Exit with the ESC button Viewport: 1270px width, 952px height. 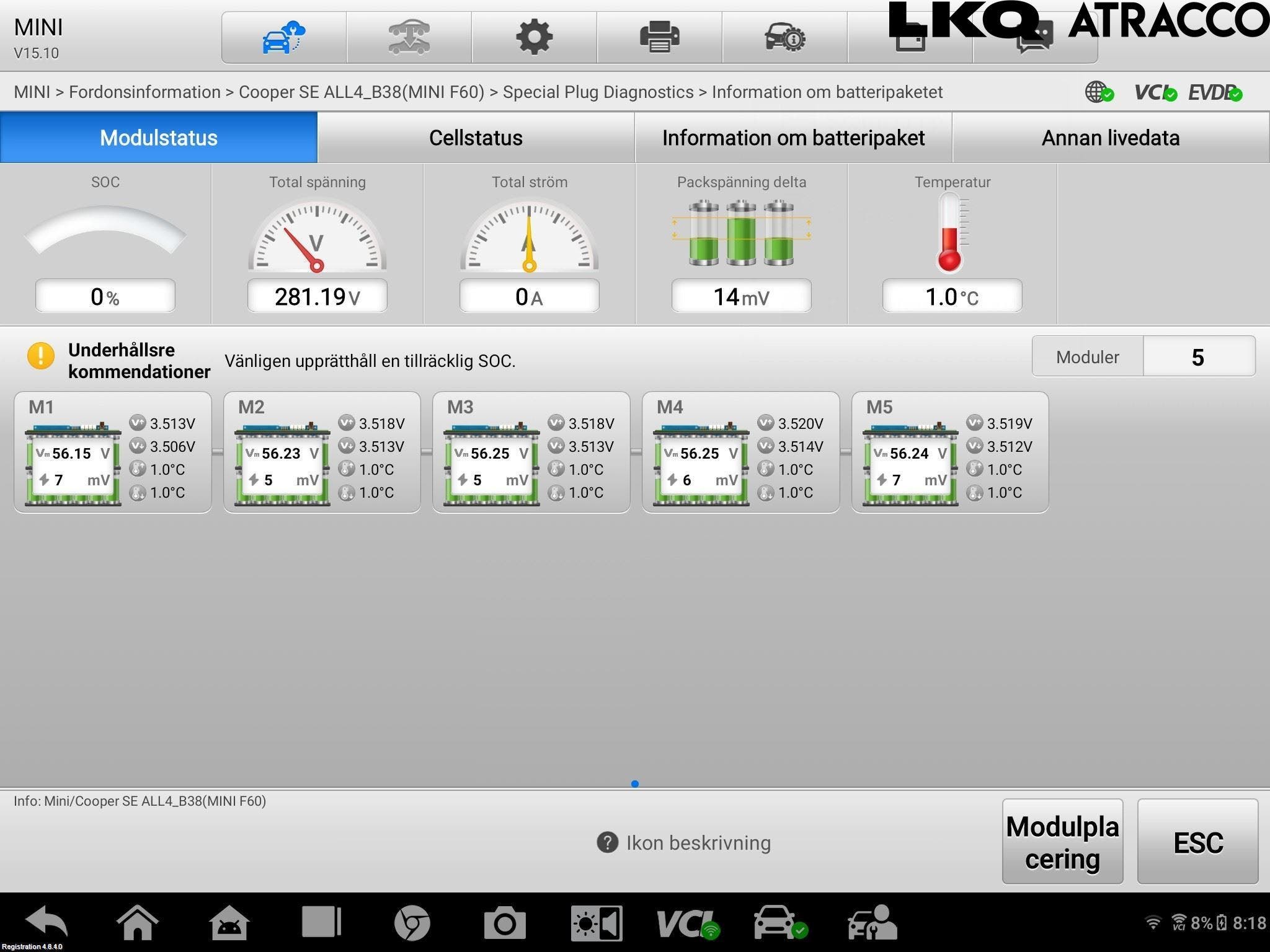pyautogui.click(x=1197, y=842)
